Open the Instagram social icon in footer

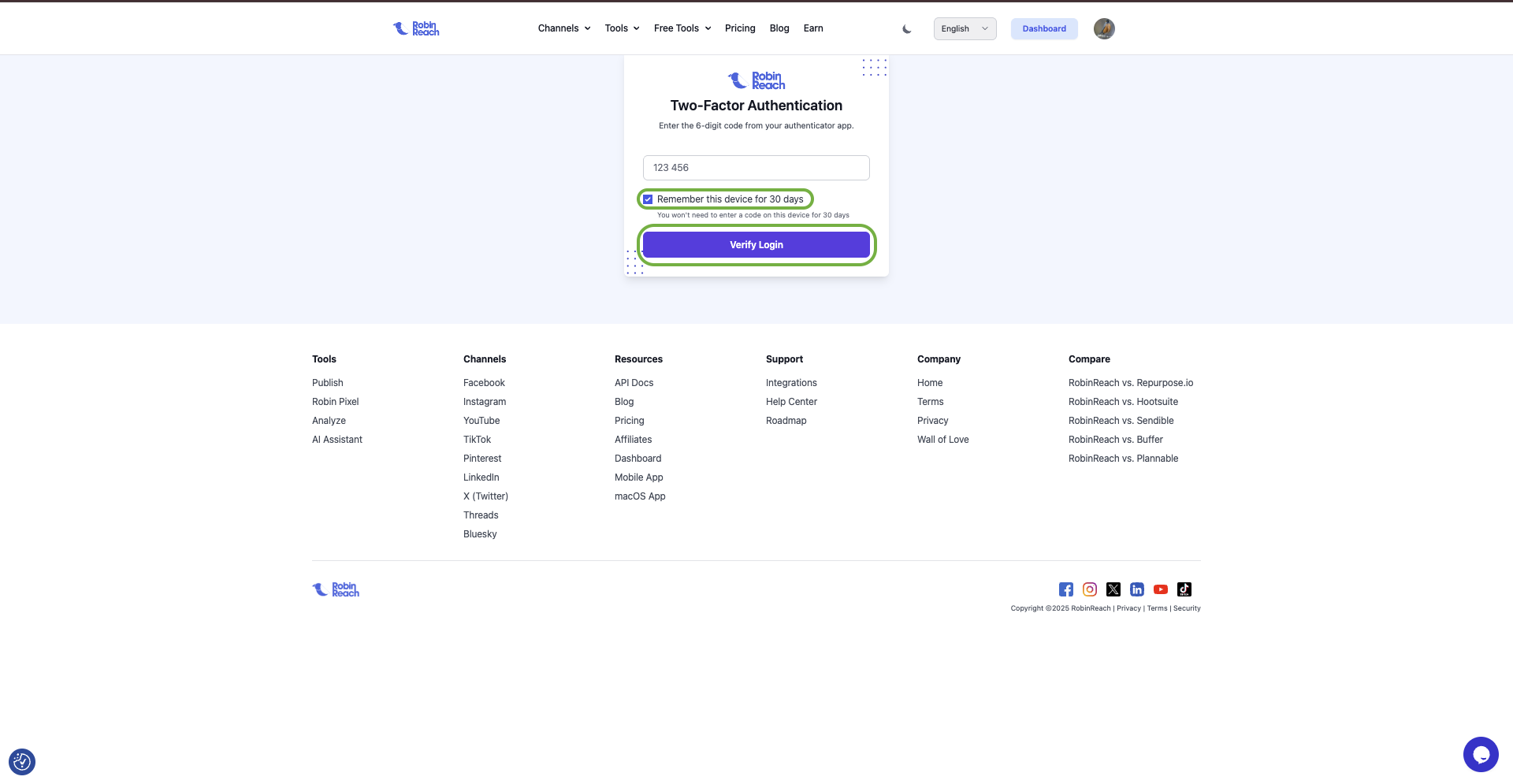1090,589
